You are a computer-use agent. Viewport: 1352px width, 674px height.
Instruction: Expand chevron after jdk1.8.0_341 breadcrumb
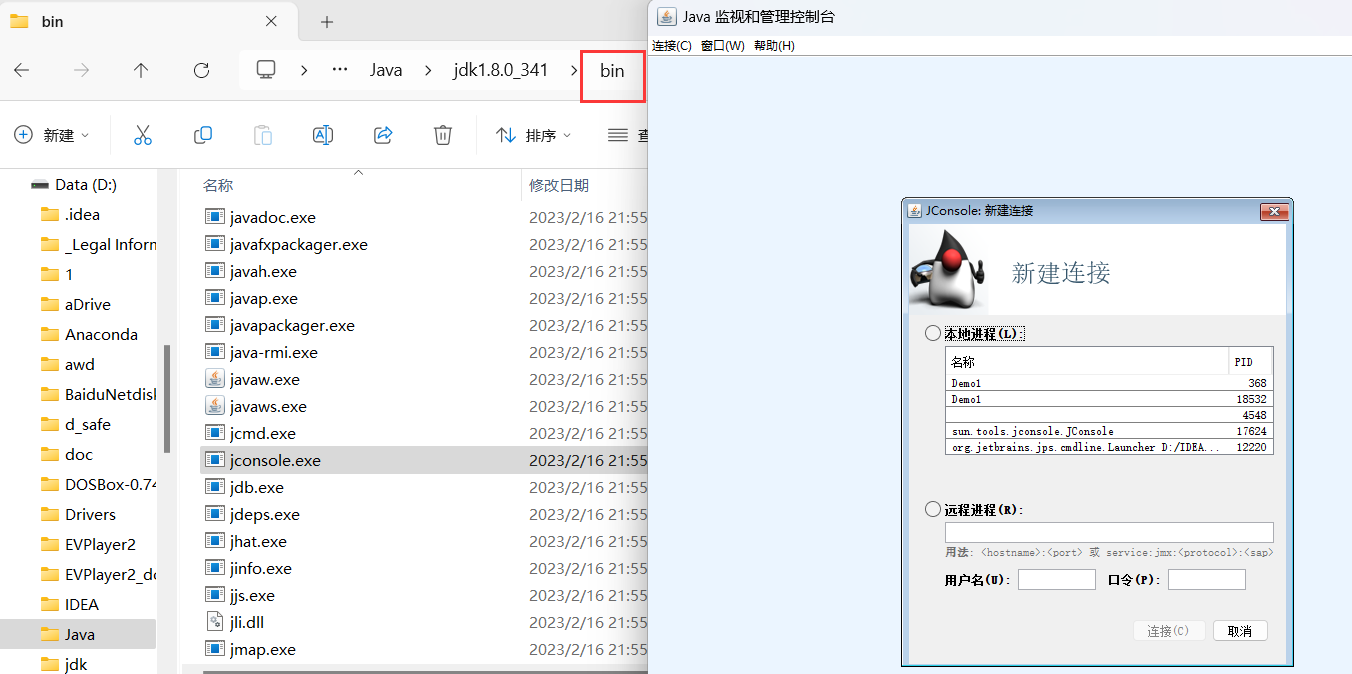pos(574,70)
